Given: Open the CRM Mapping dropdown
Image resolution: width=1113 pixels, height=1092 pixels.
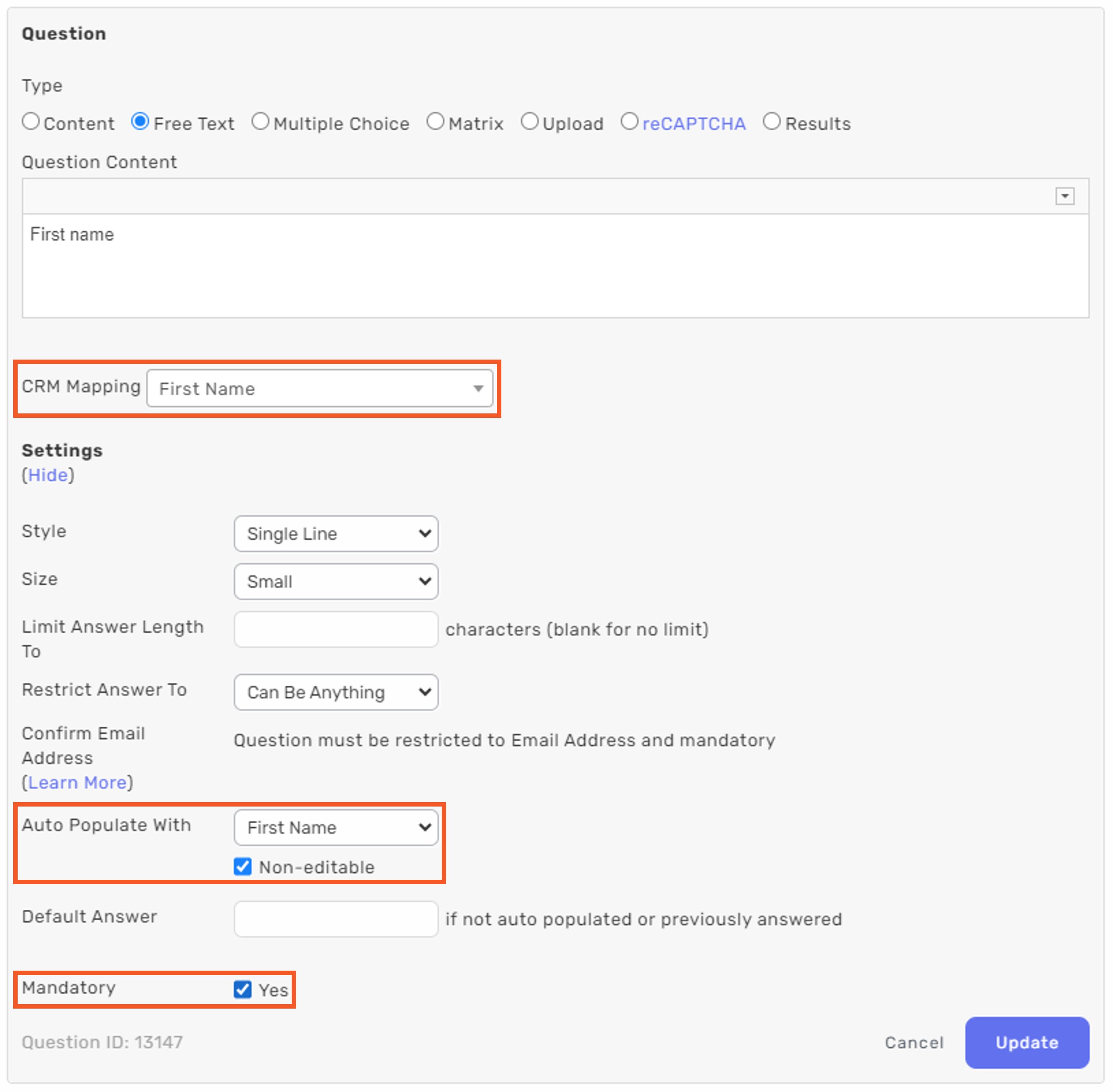Looking at the screenshot, I should 320,388.
